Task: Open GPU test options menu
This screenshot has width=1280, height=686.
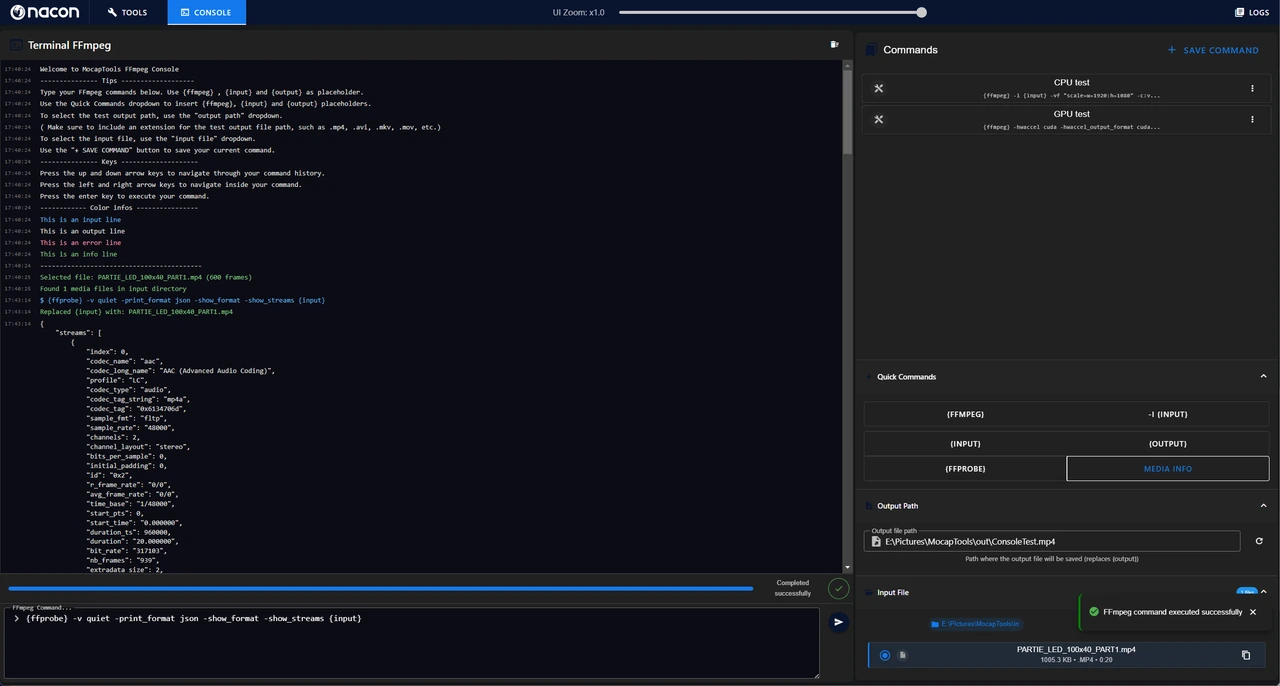Action: click(1252, 120)
